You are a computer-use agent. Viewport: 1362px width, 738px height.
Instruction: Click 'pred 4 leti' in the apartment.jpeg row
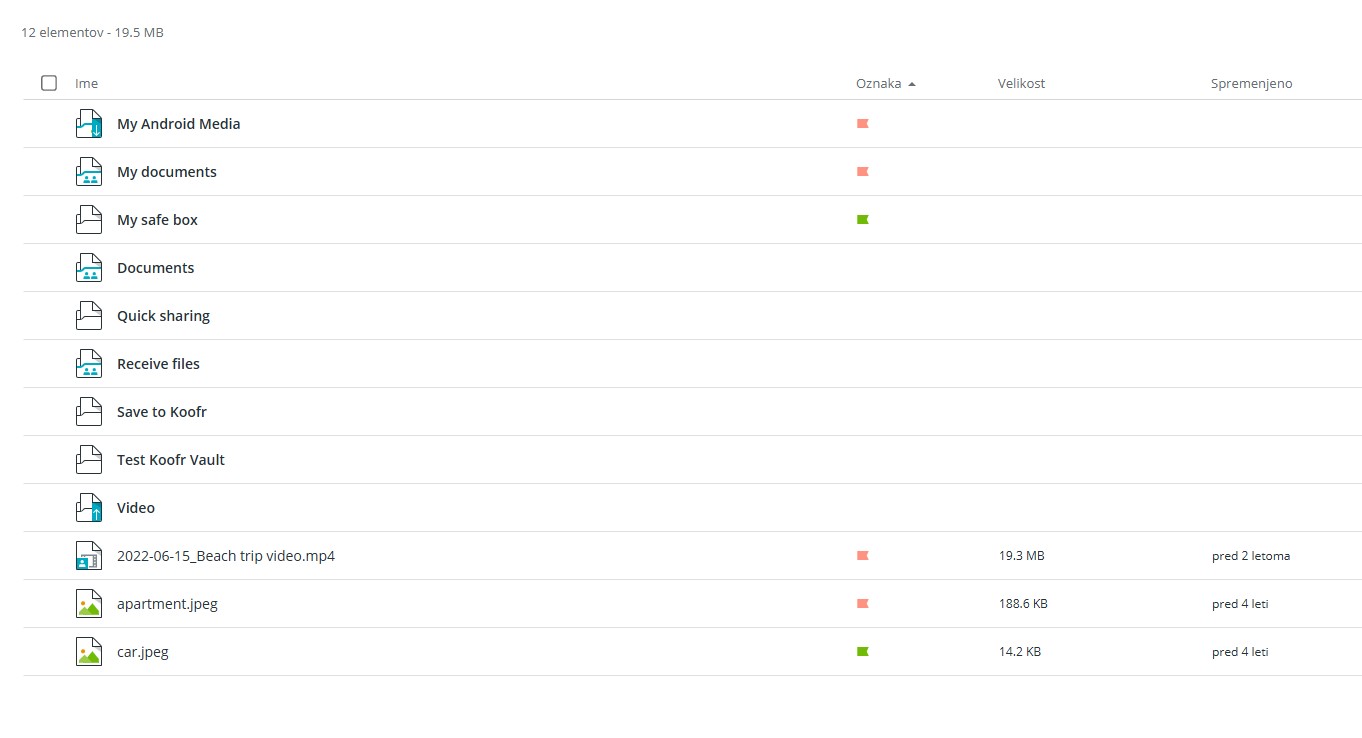click(x=1240, y=604)
